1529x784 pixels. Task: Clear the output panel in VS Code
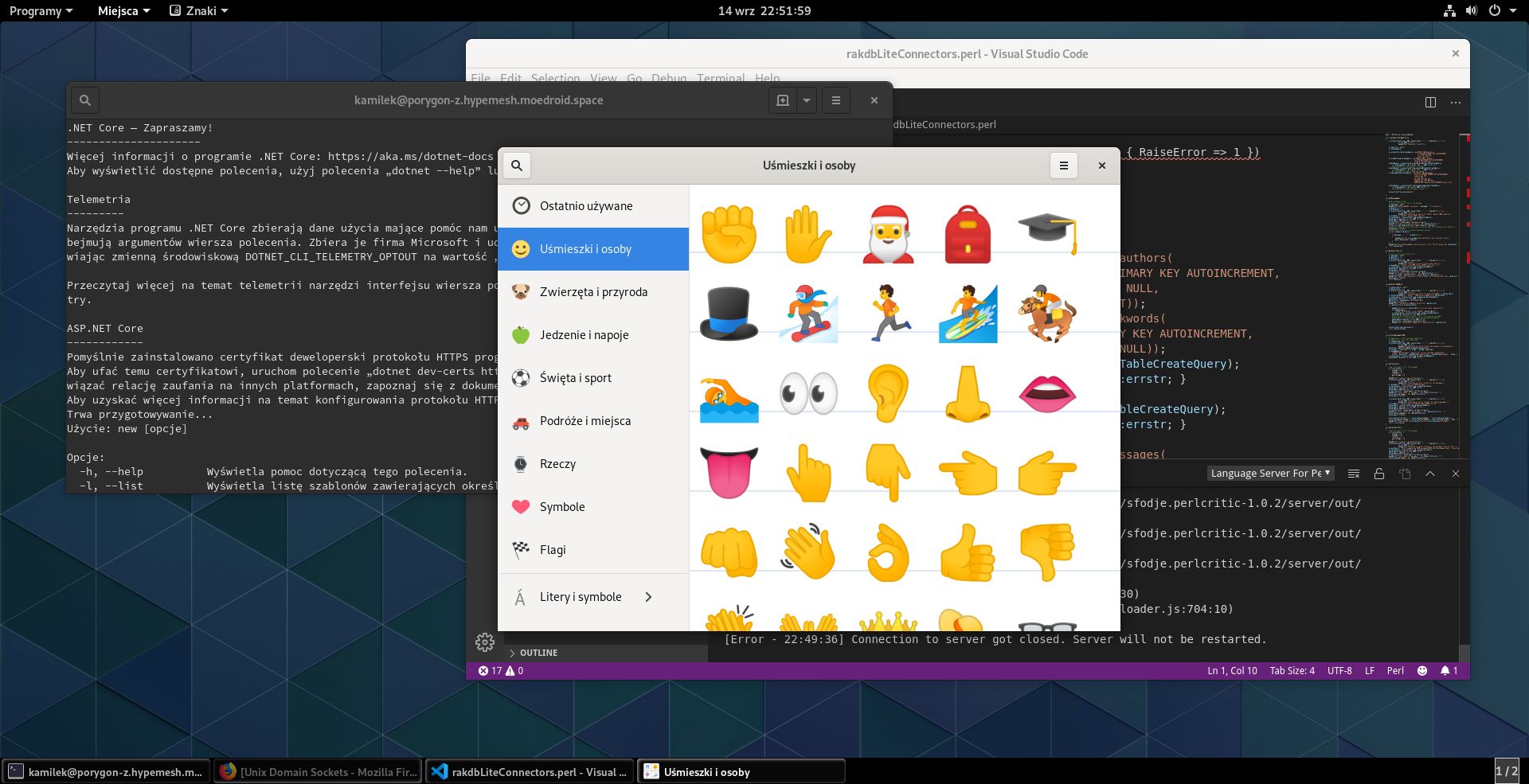pyautogui.click(x=1353, y=473)
